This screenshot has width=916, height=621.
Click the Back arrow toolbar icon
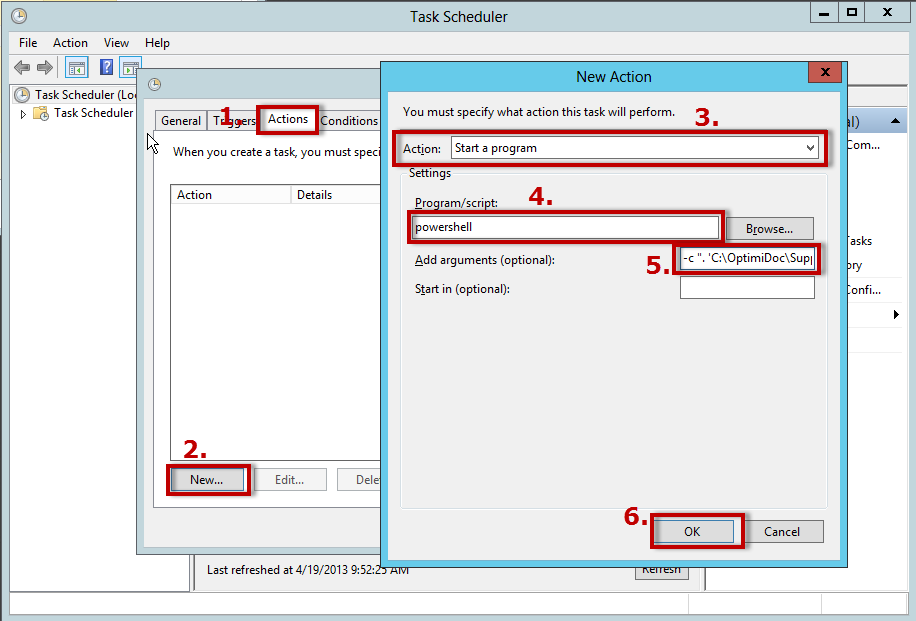pyautogui.click(x=22, y=68)
